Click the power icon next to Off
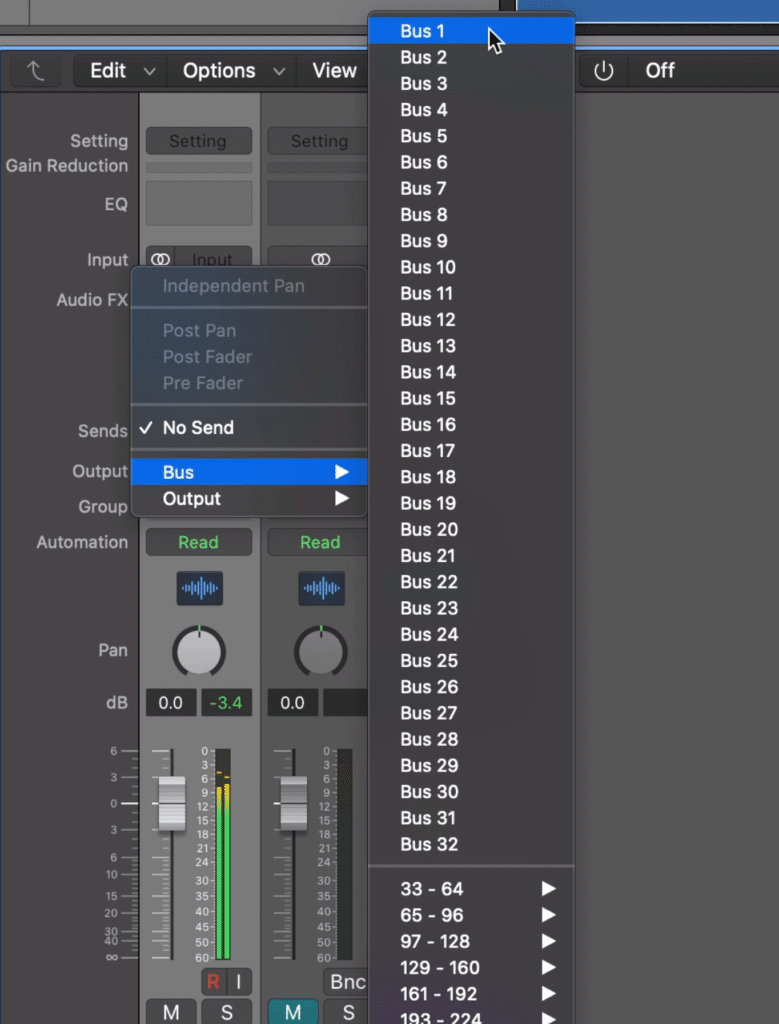779x1024 pixels. [603, 71]
